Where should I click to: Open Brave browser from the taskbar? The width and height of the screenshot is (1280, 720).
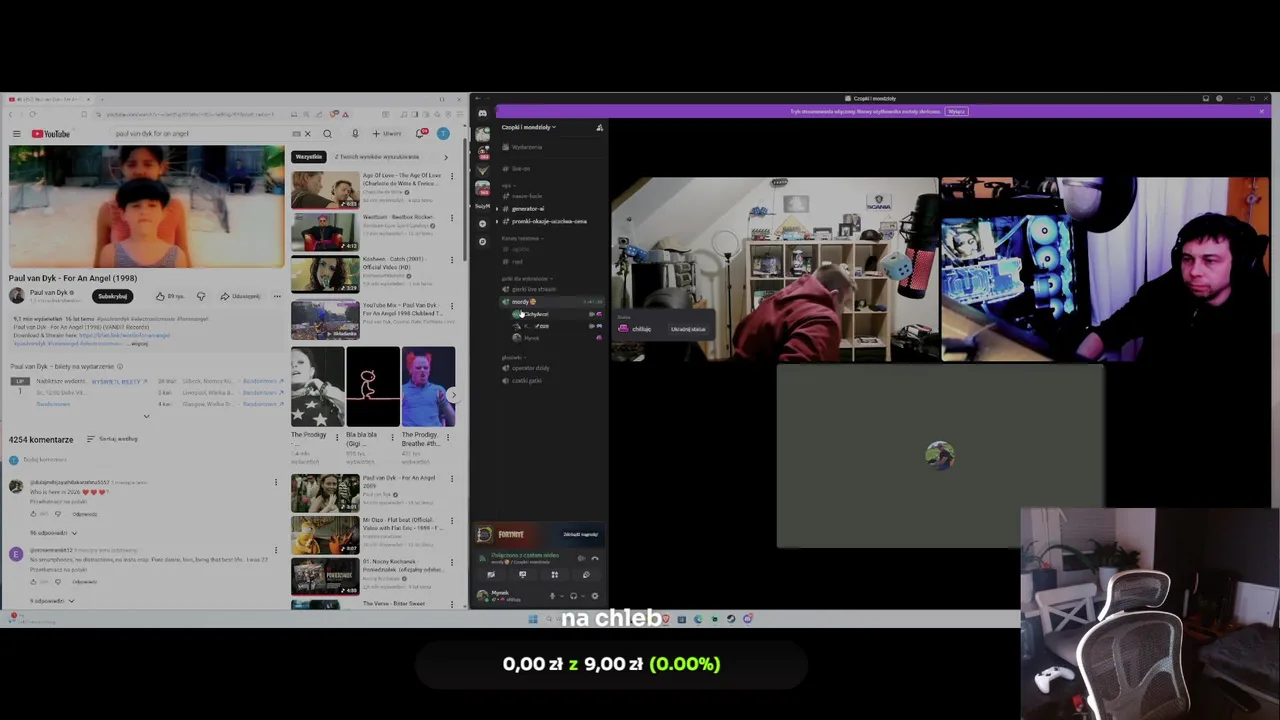[x=666, y=619]
